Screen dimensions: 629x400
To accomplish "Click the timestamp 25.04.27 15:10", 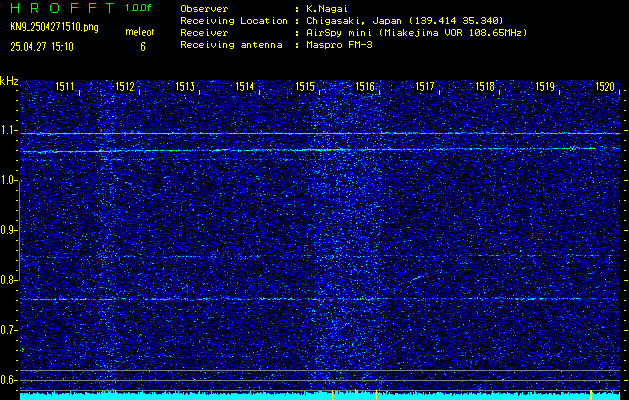I will (42, 47).
